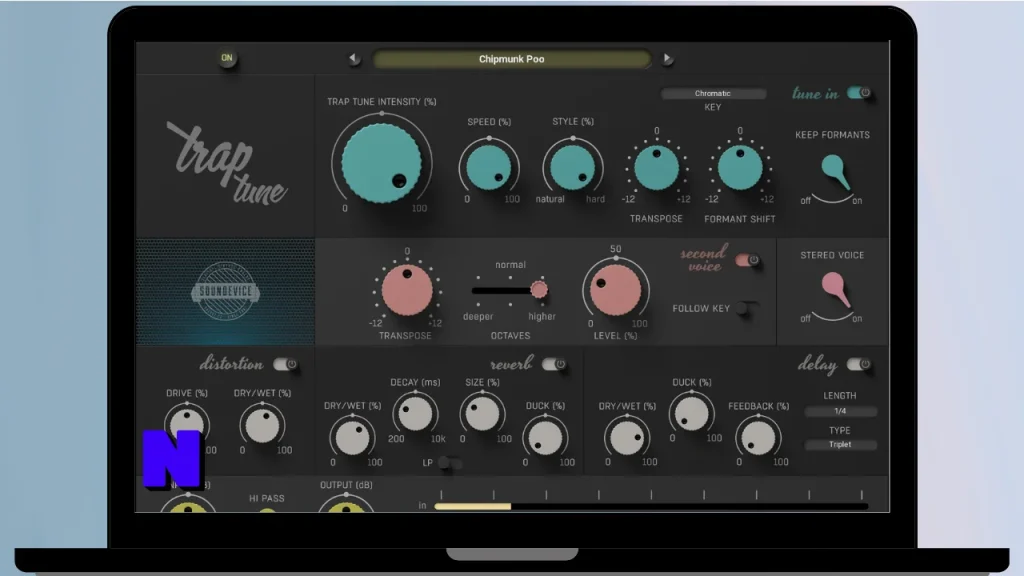Click the yellow Output knob
Viewport: 1024px width, 576px height.
click(x=345, y=505)
